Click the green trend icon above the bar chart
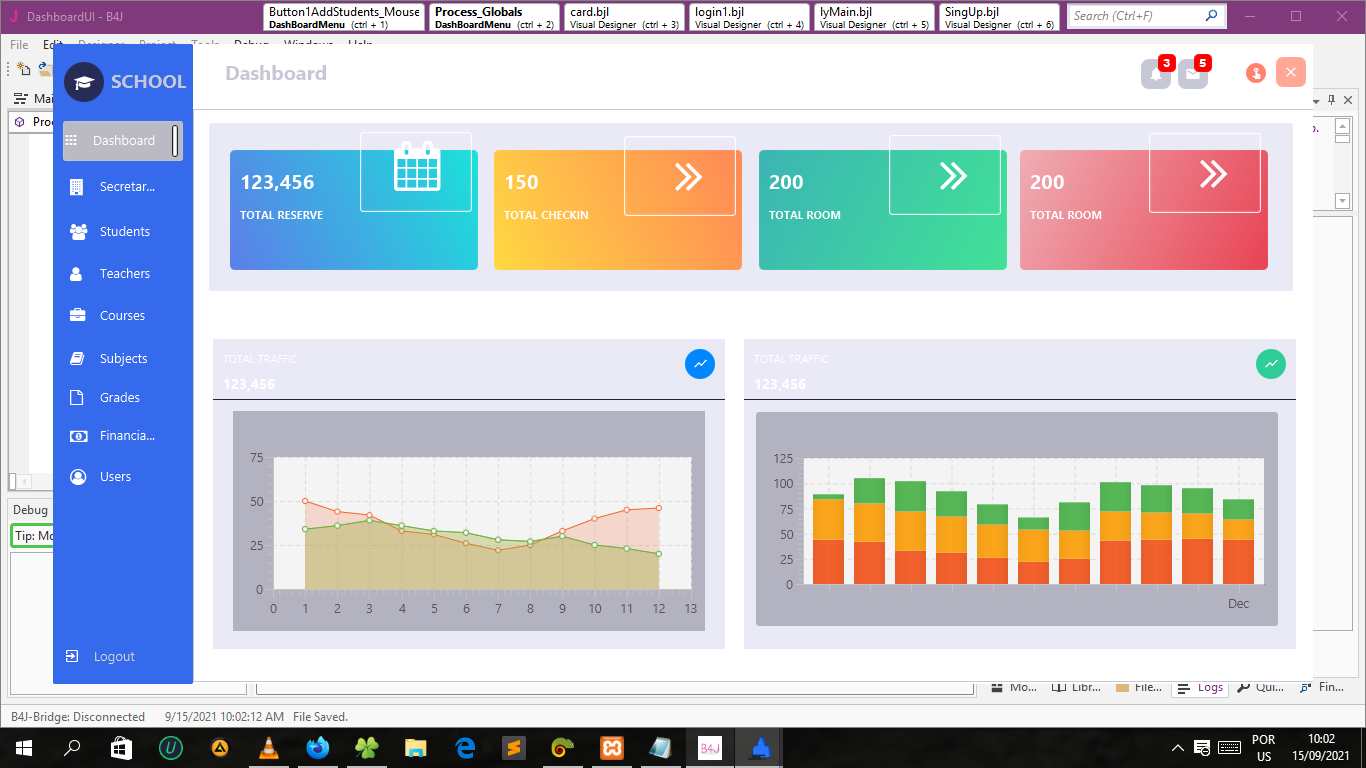This screenshot has width=1366, height=768. 1271,364
